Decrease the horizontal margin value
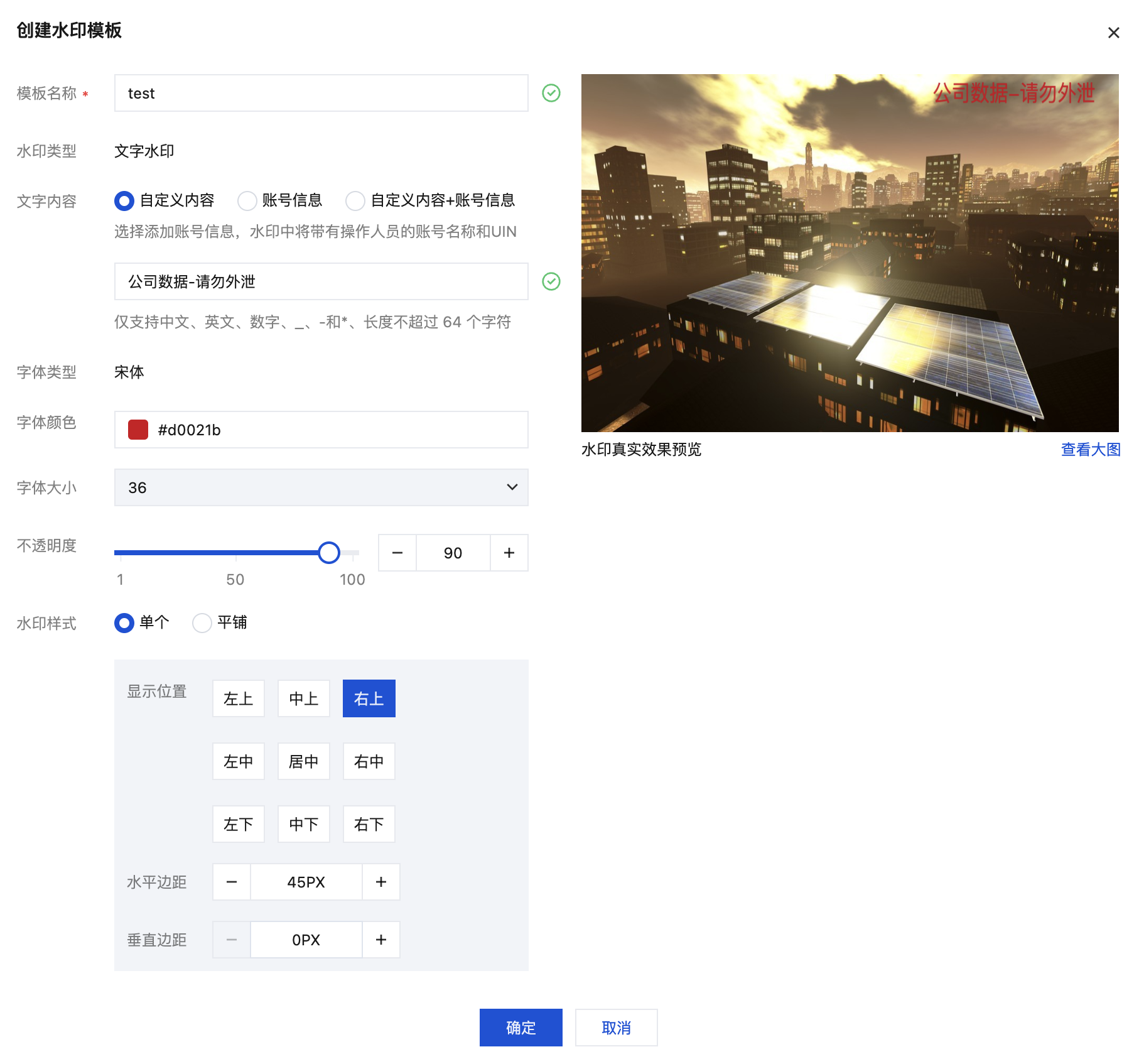The width and height of the screenshot is (1144, 1064). click(232, 882)
